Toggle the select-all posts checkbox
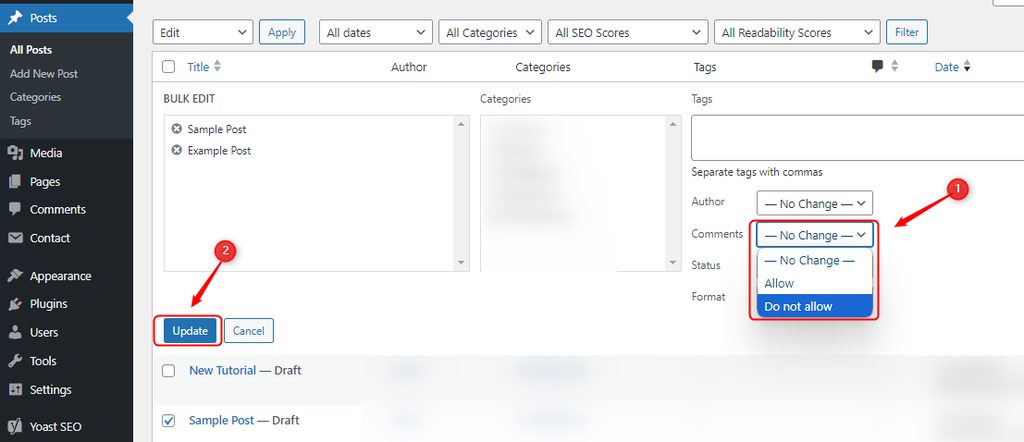The image size is (1024, 442). 168,67
